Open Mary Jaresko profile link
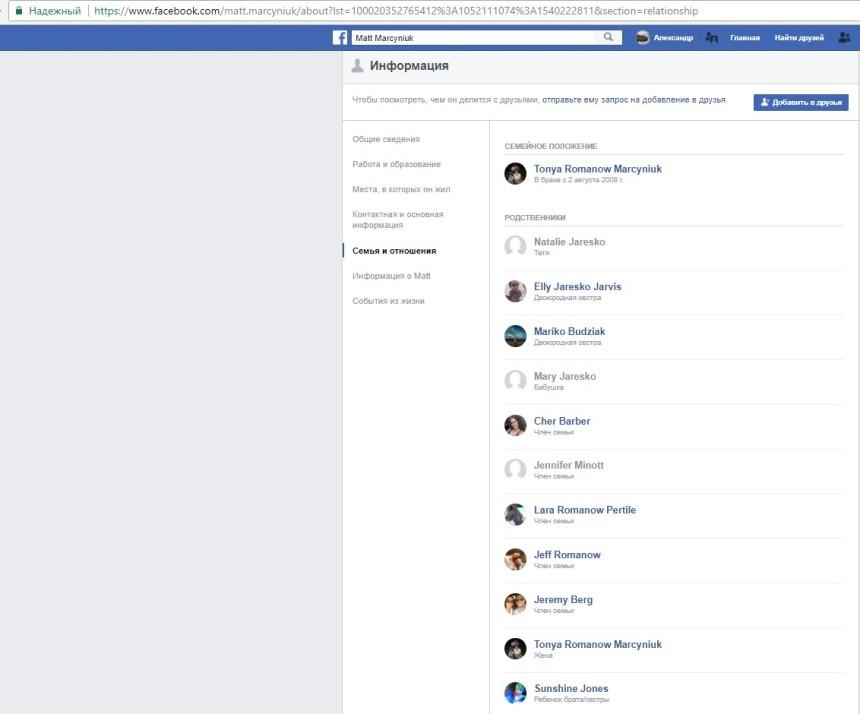This screenshot has height=714, width=860. click(x=565, y=376)
